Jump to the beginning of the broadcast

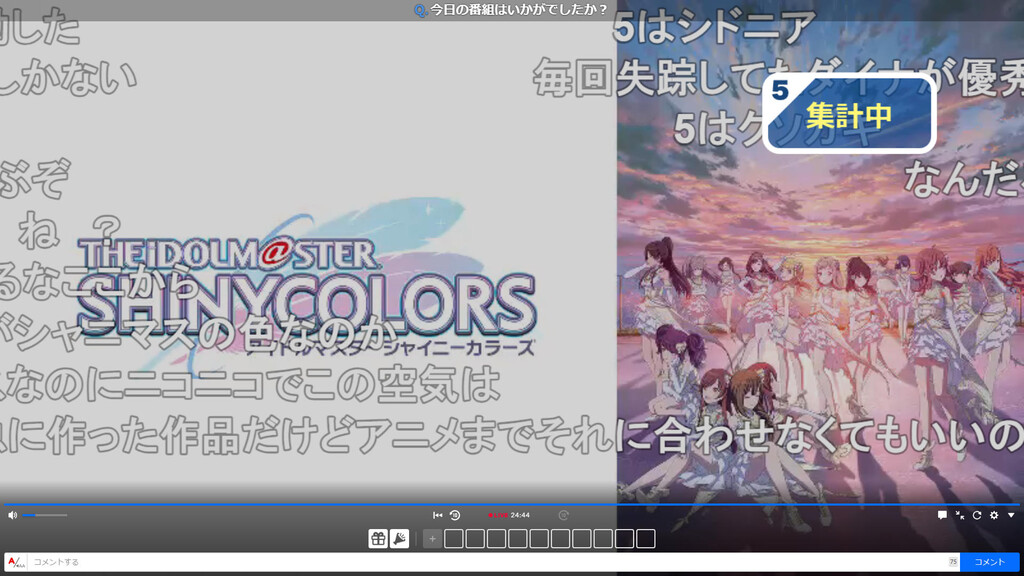pyautogui.click(x=438, y=515)
